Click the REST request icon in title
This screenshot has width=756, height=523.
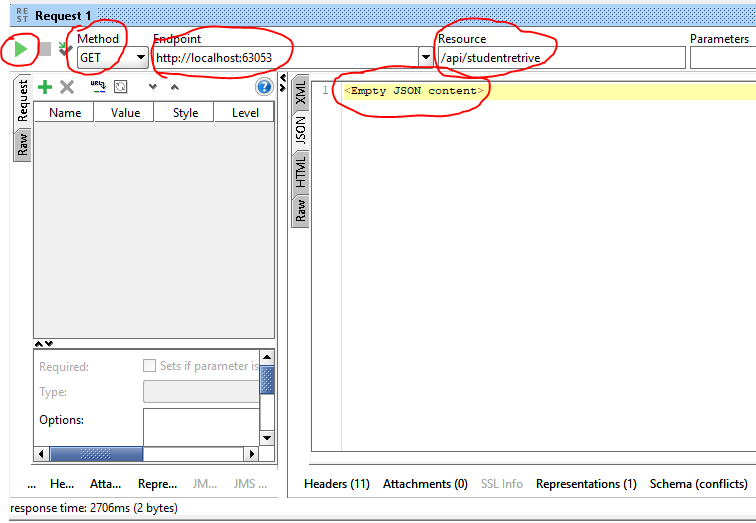22,15
